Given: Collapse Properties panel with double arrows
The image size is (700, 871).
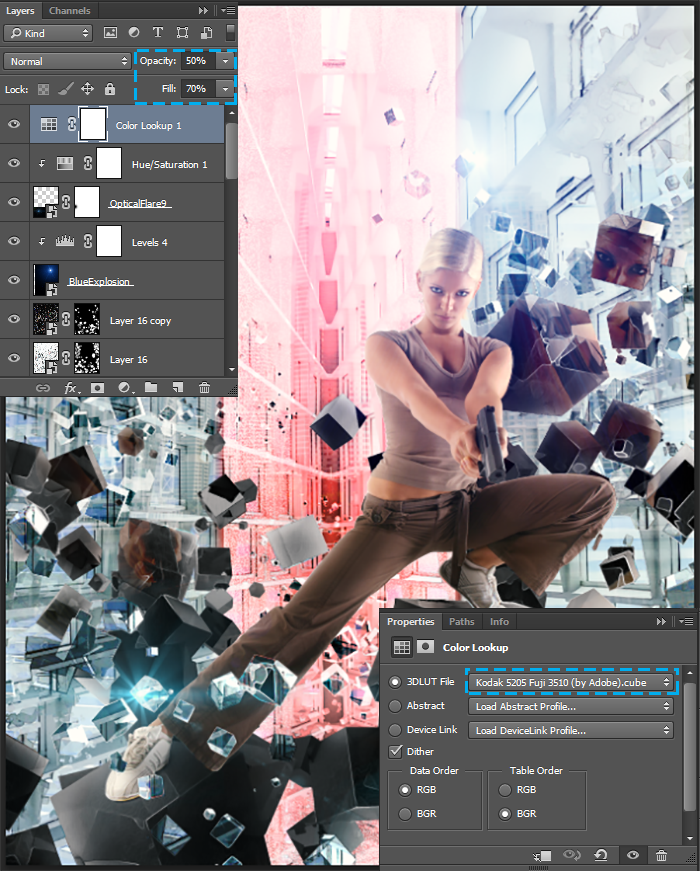Looking at the screenshot, I should click(x=661, y=622).
